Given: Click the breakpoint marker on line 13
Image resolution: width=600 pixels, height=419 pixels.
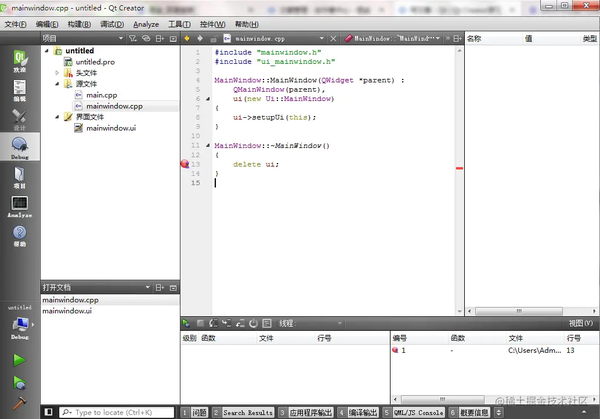Looking at the screenshot, I should coord(185,164).
